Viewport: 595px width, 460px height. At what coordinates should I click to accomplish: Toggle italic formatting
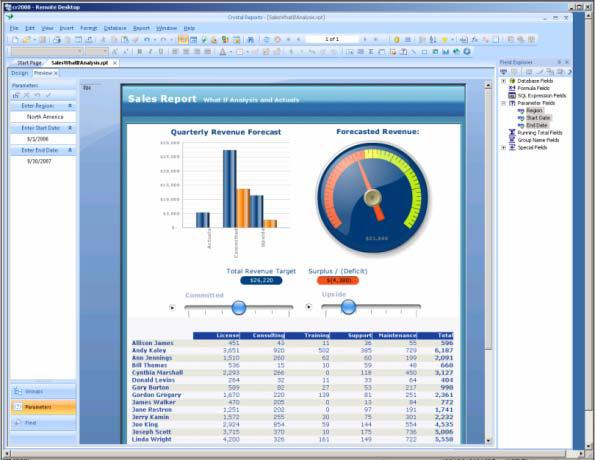tap(150, 52)
